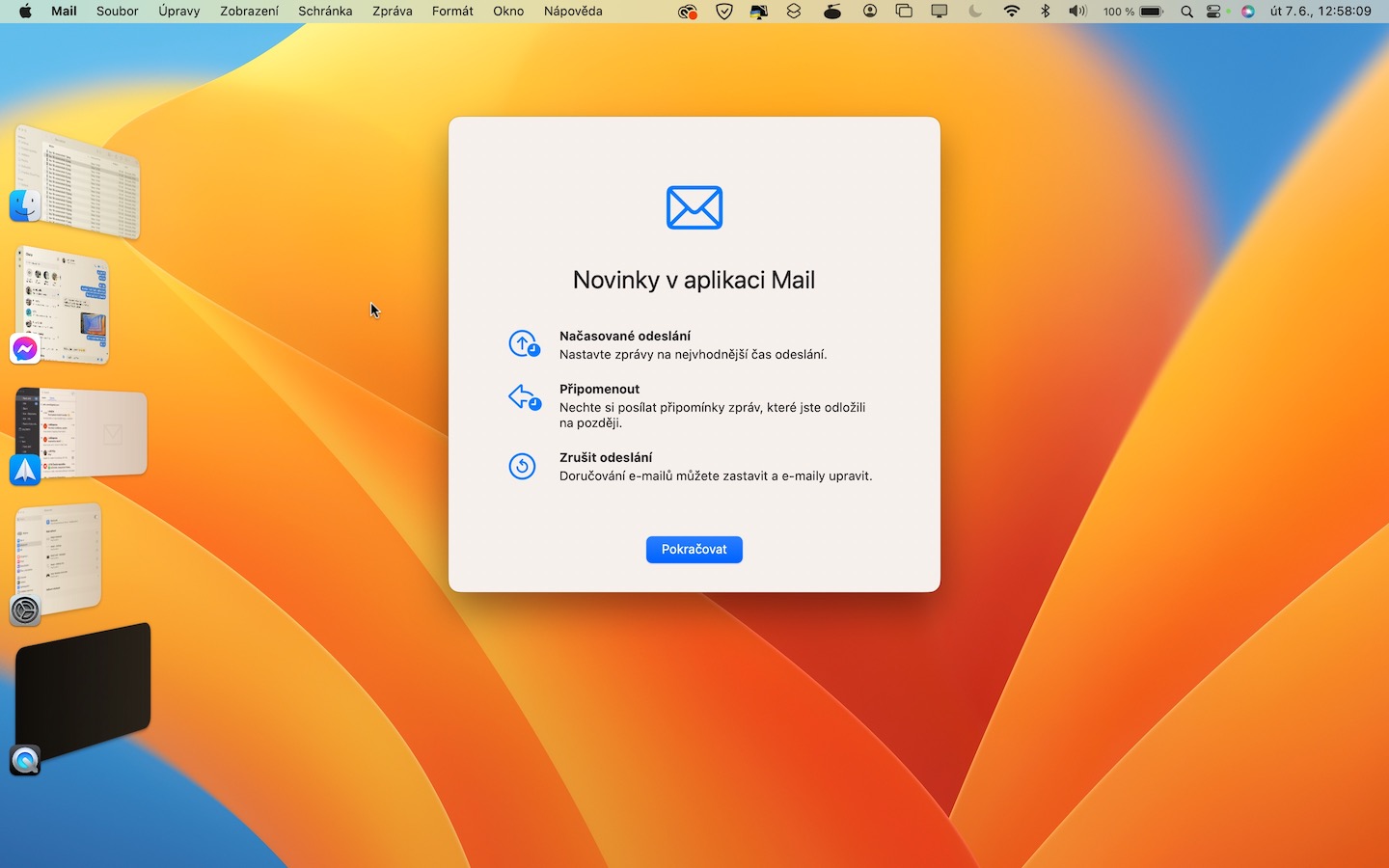Click the Ukraine flag display menu bar icon
This screenshot has width=1389, height=868.
pos(759,12)
